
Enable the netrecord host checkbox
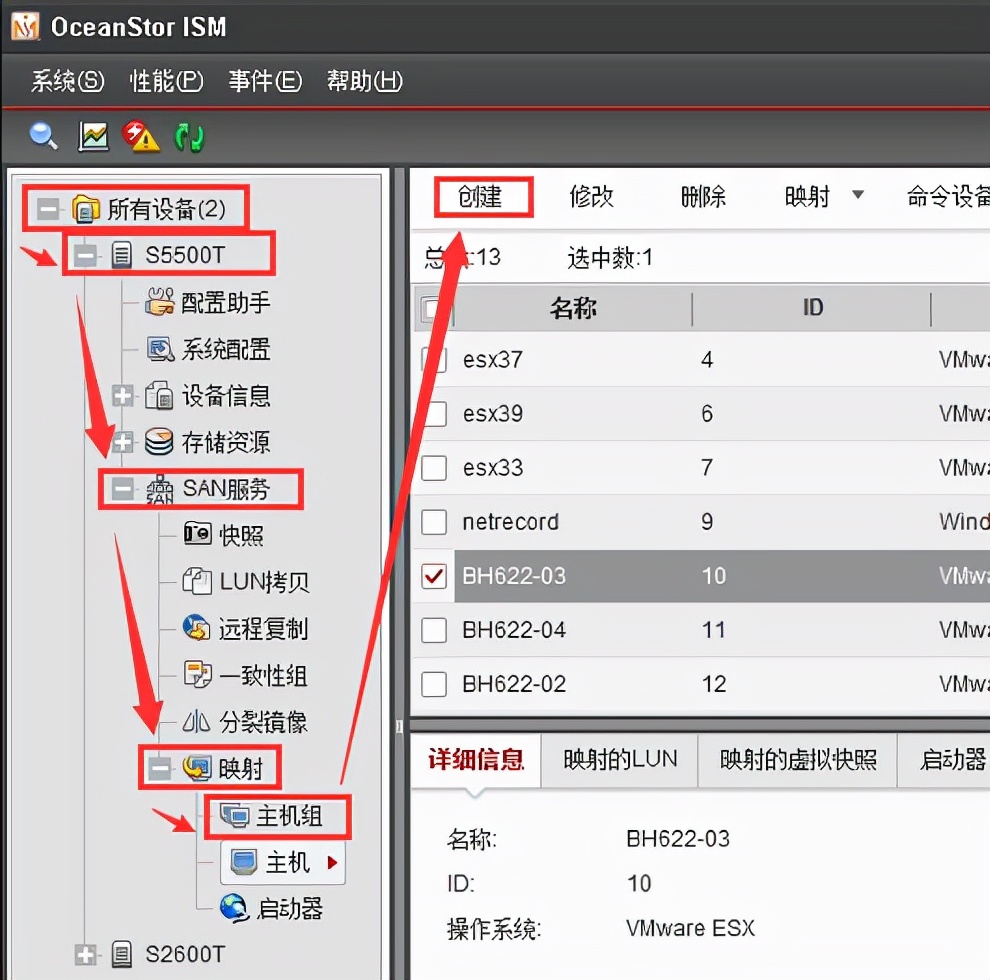[x=434, y=522]
